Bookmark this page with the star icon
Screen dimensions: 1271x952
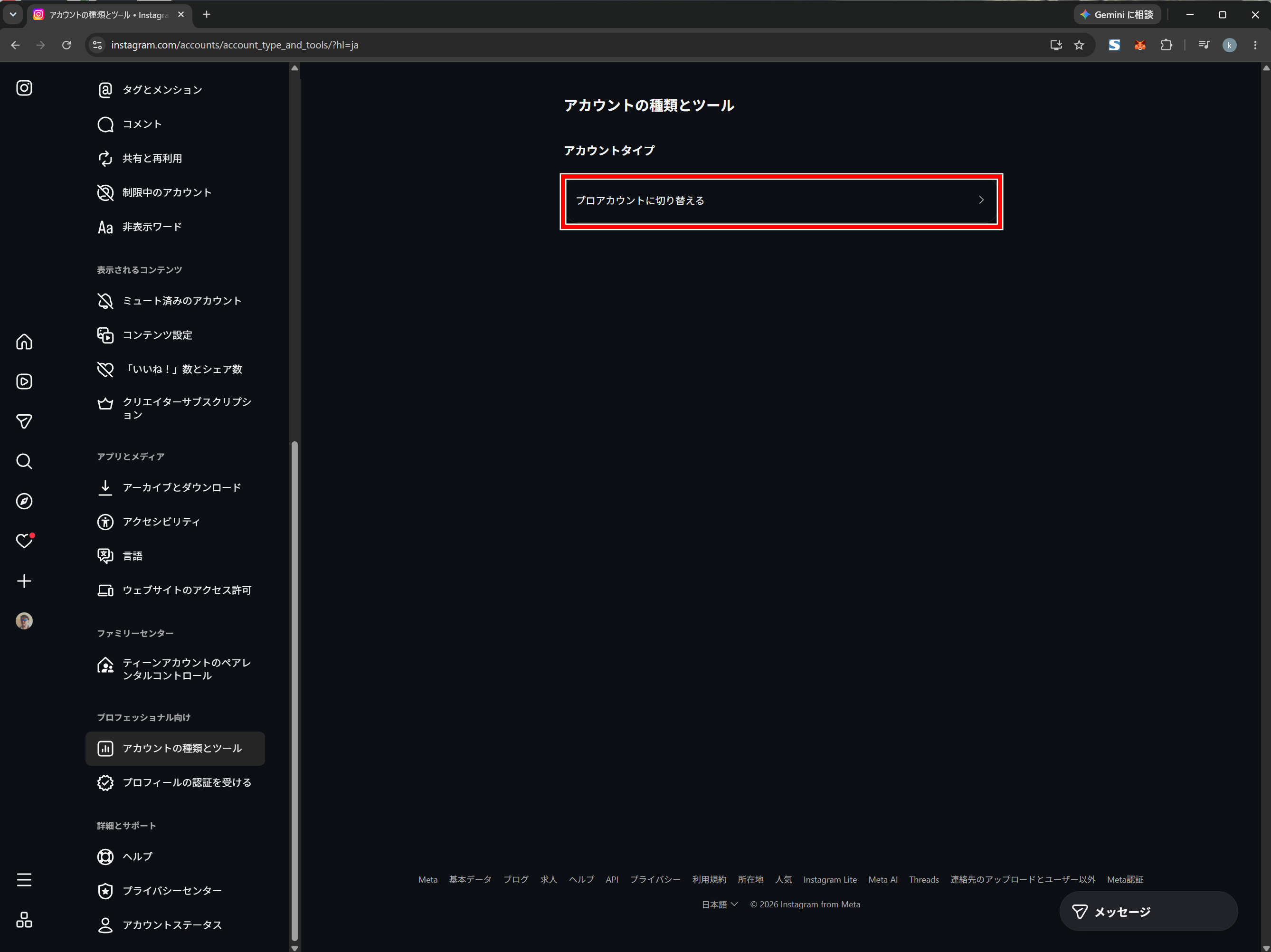tap(1079, 45)
